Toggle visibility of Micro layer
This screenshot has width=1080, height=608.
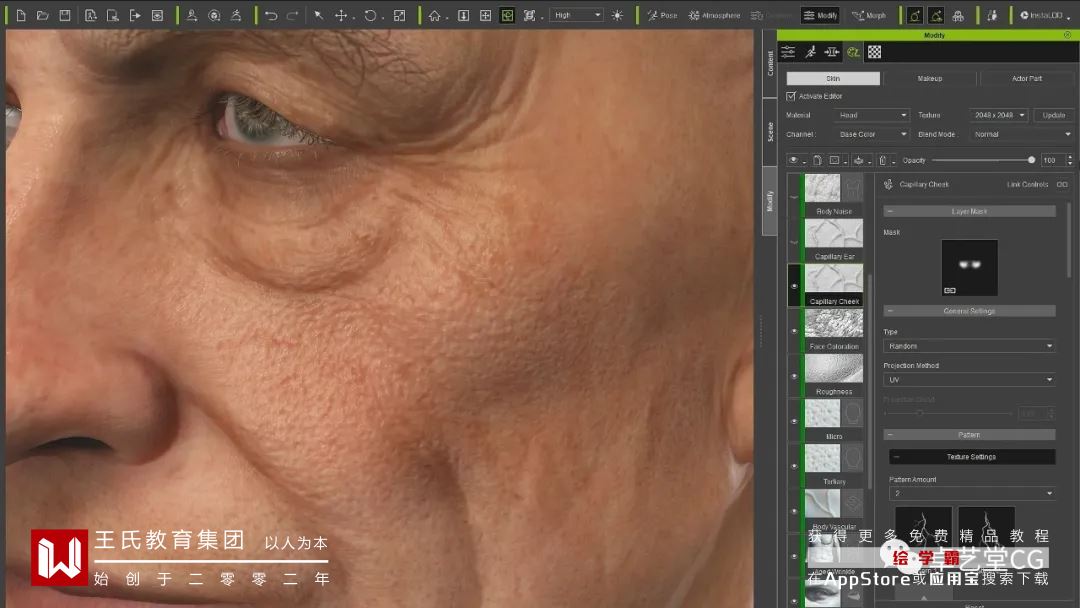click(x=794, y=421)
